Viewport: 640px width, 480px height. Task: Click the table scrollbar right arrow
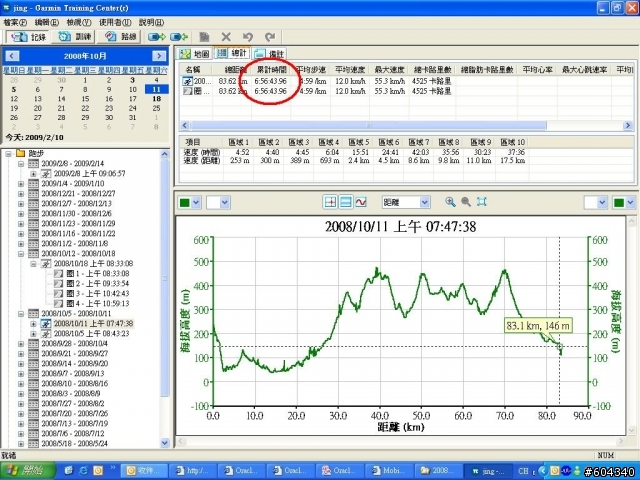[x=628, y=125]
